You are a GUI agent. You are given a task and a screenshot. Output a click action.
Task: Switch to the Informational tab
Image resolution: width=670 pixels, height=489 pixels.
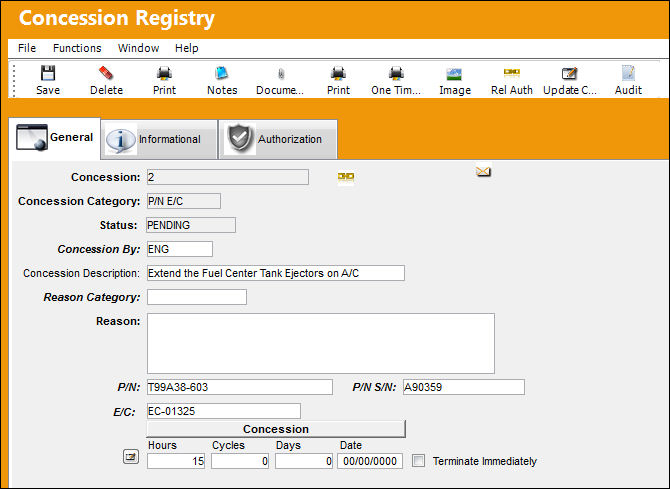(x=159, y=139)
